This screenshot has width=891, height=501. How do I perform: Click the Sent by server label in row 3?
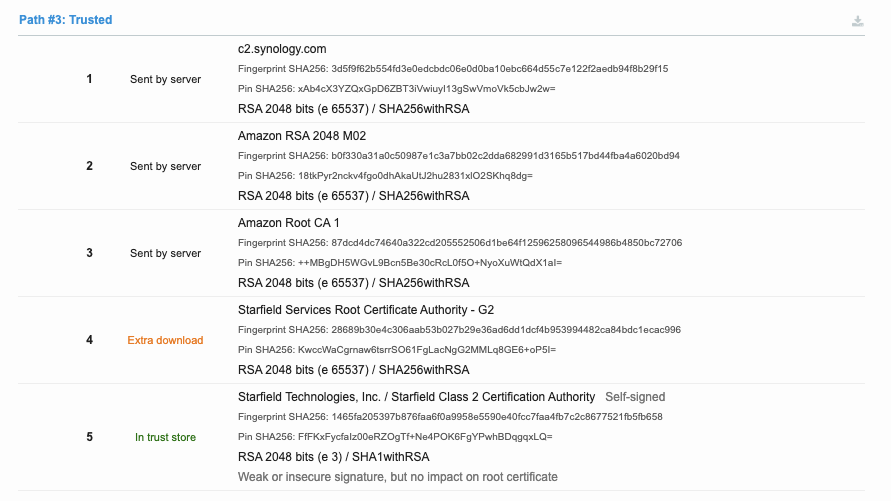(x=165, y=253)
